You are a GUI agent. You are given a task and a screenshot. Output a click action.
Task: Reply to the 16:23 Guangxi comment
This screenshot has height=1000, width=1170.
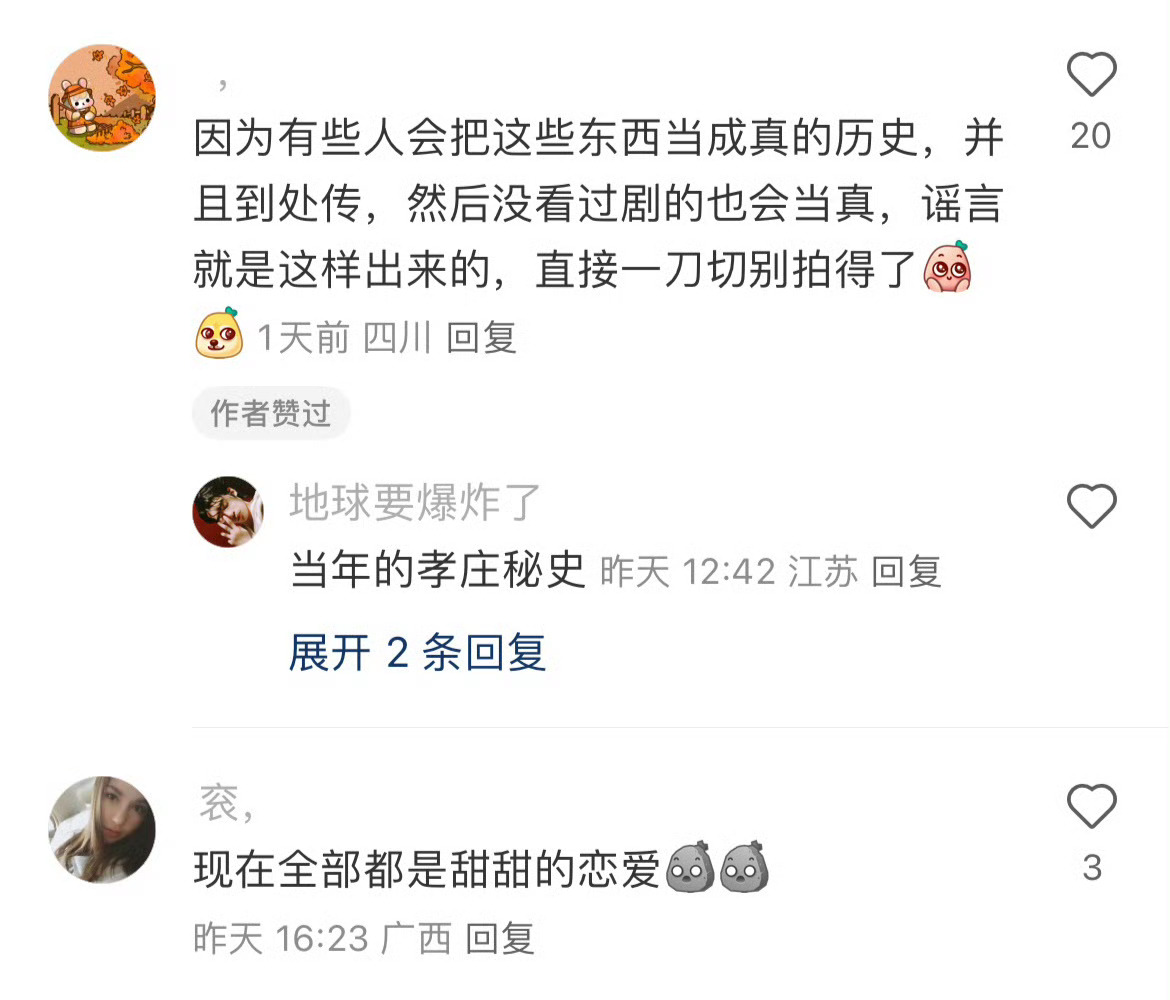point(500,938)
